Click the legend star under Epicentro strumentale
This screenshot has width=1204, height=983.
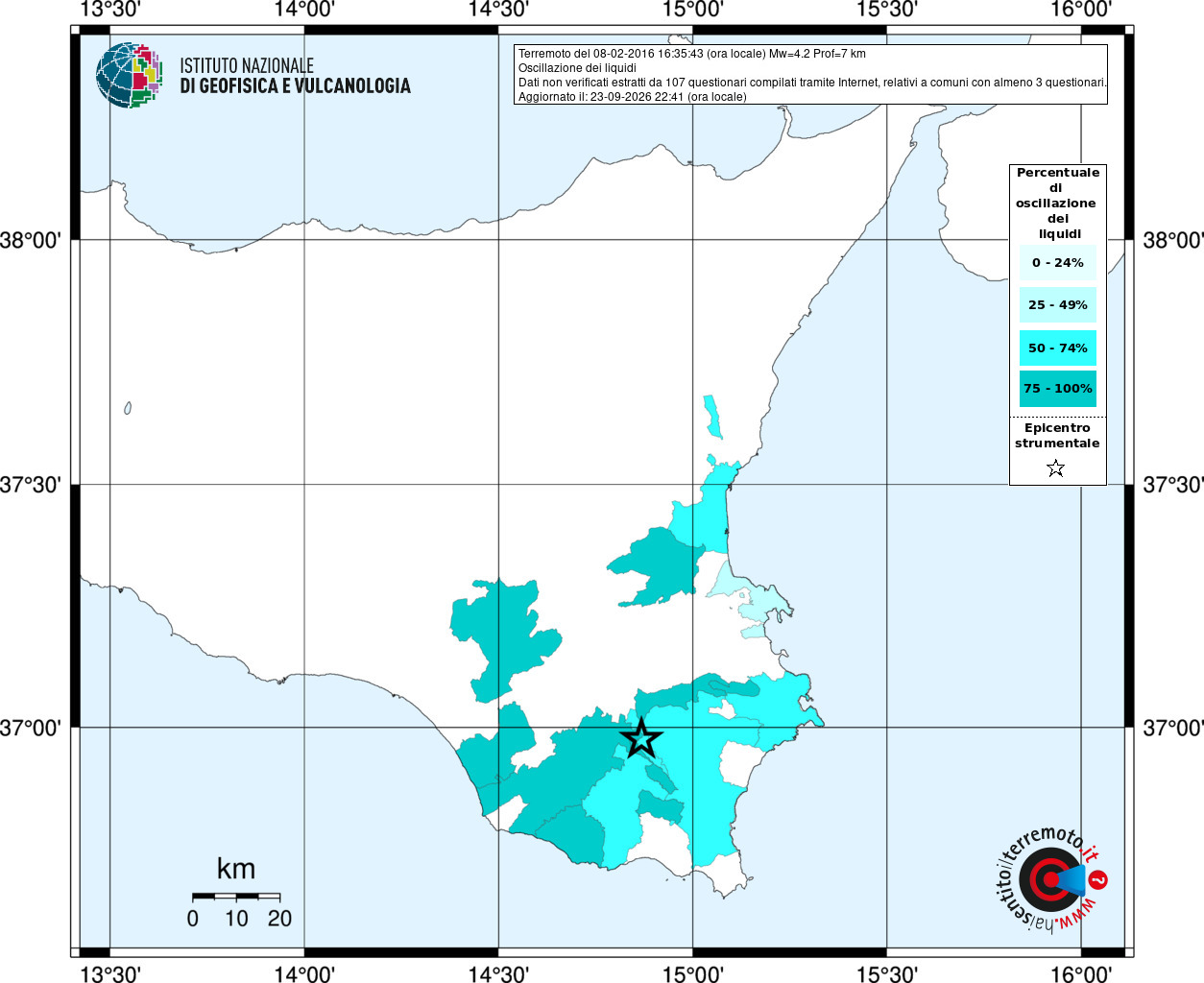pos(1056,468)
